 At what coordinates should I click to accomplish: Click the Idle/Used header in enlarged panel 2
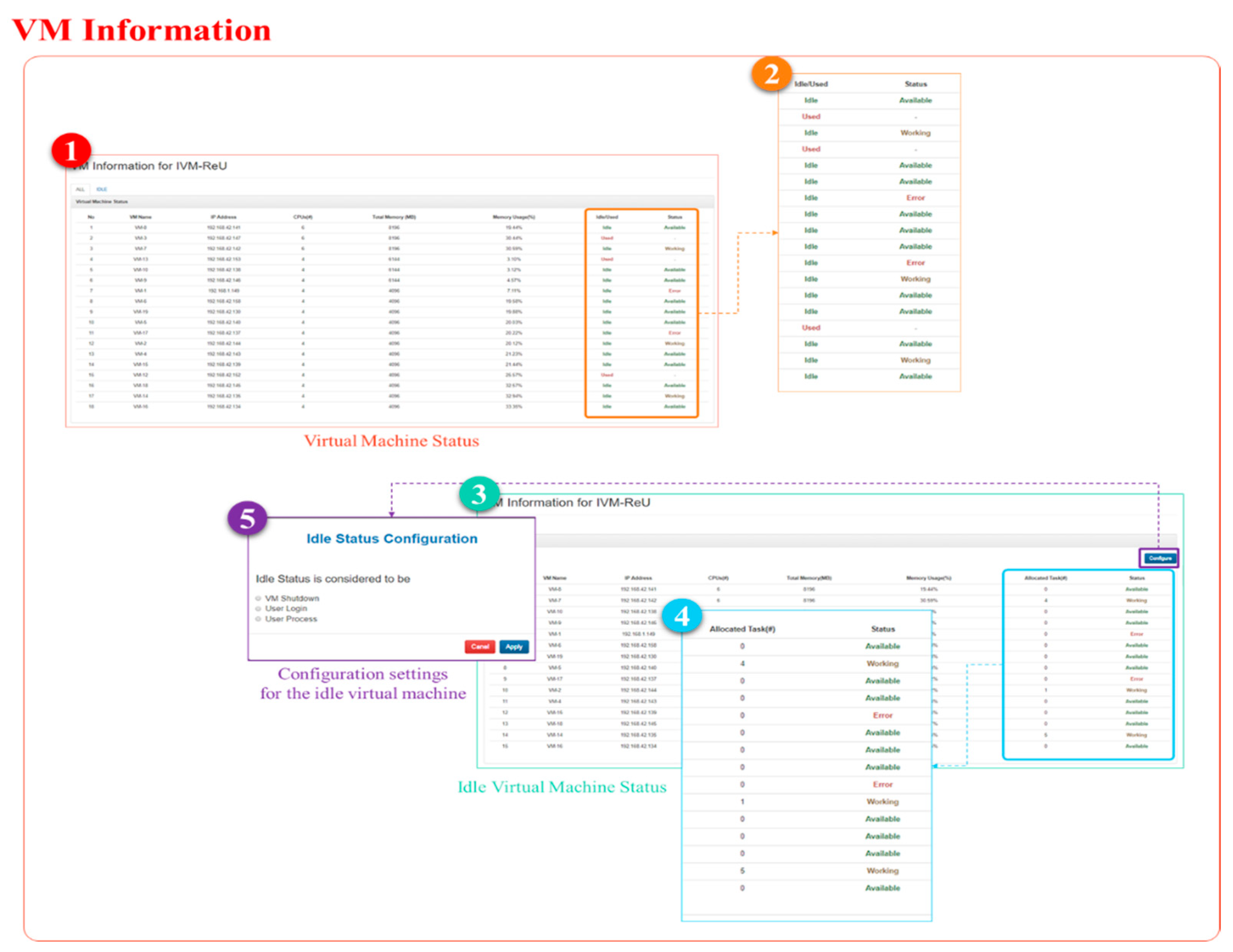811,84
